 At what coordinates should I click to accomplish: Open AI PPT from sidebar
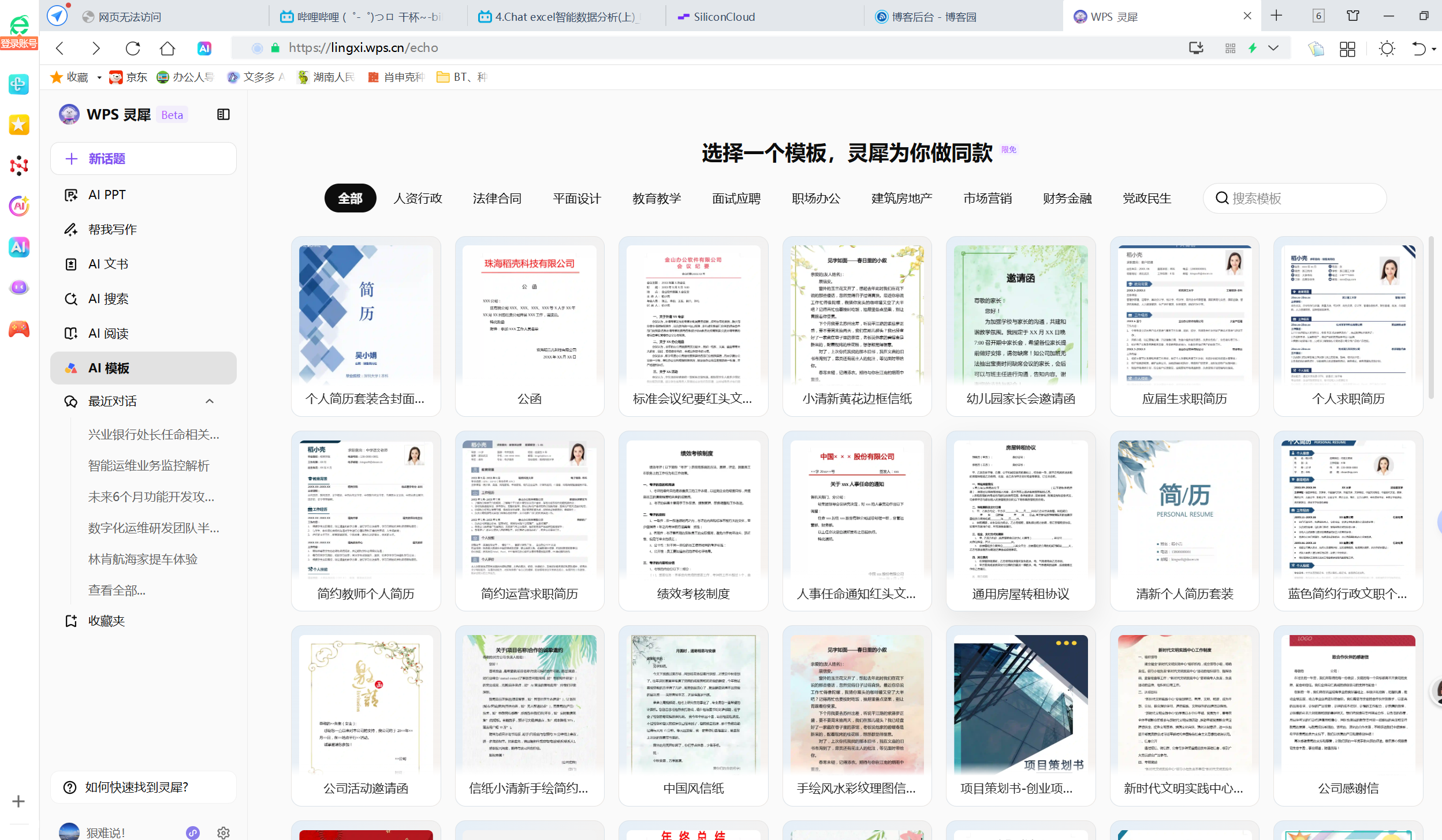107,195
